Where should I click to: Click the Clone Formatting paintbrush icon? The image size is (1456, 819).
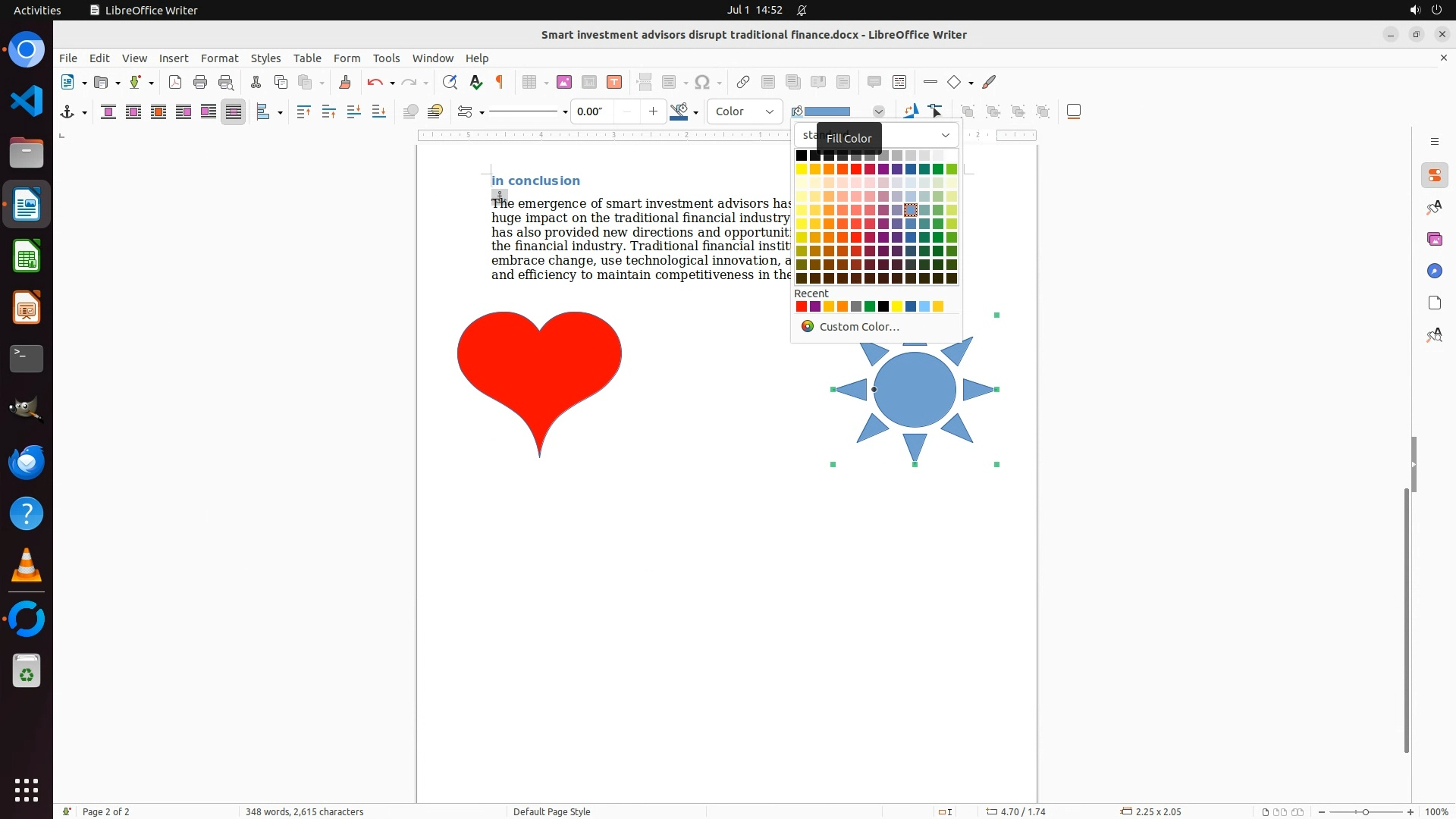[x=345, y=83]
